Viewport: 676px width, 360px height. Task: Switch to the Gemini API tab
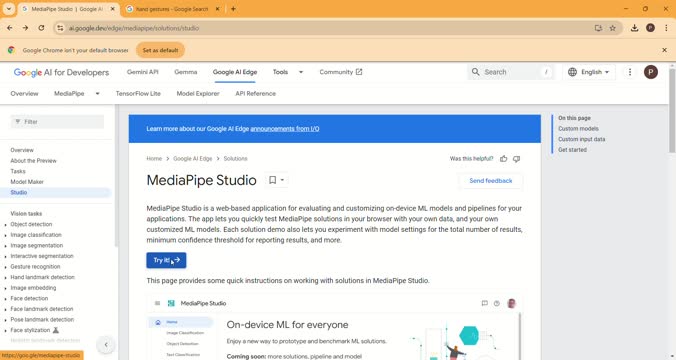click(x=143, y=72)
